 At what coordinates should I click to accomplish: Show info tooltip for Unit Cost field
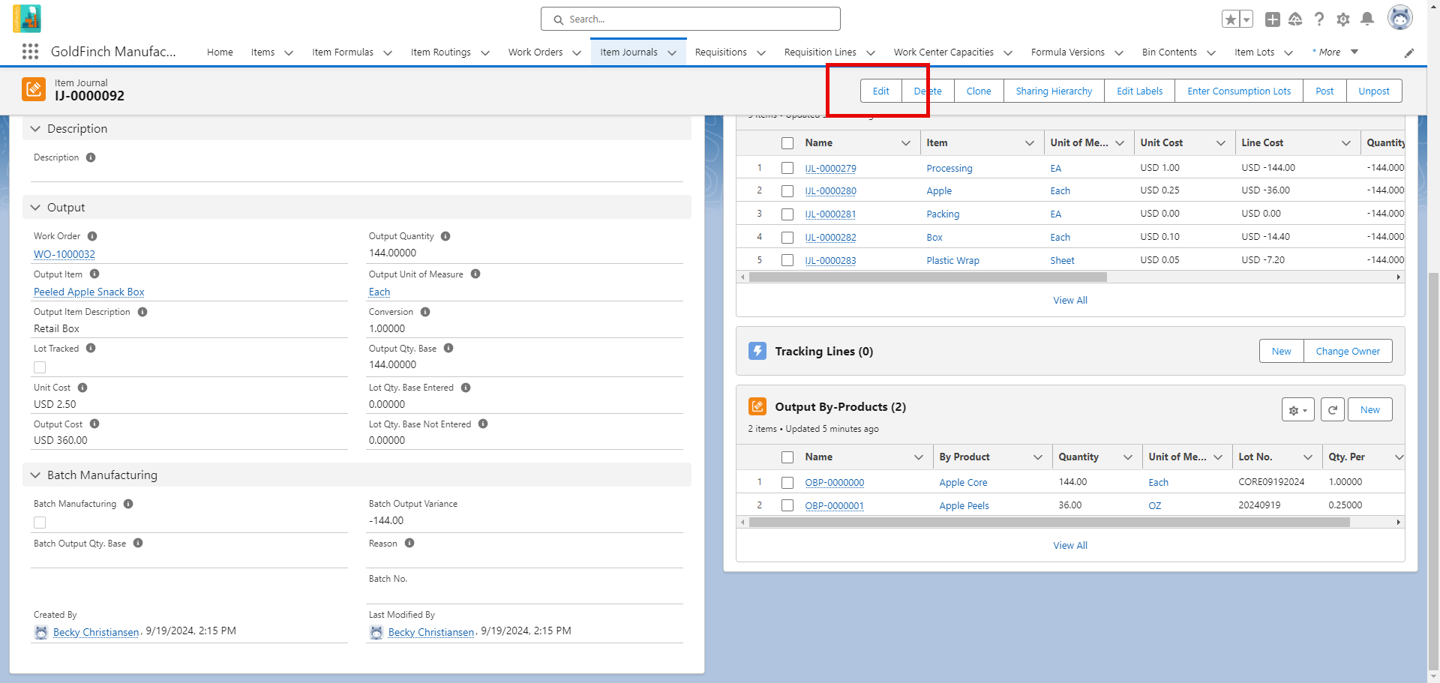[x=82, y=388]
